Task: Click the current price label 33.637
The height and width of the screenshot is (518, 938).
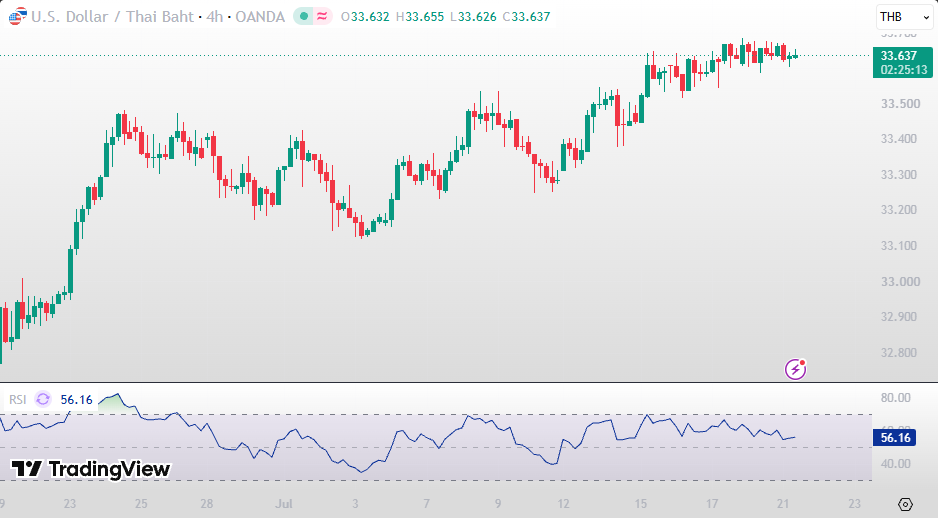Action: point(903,56)
